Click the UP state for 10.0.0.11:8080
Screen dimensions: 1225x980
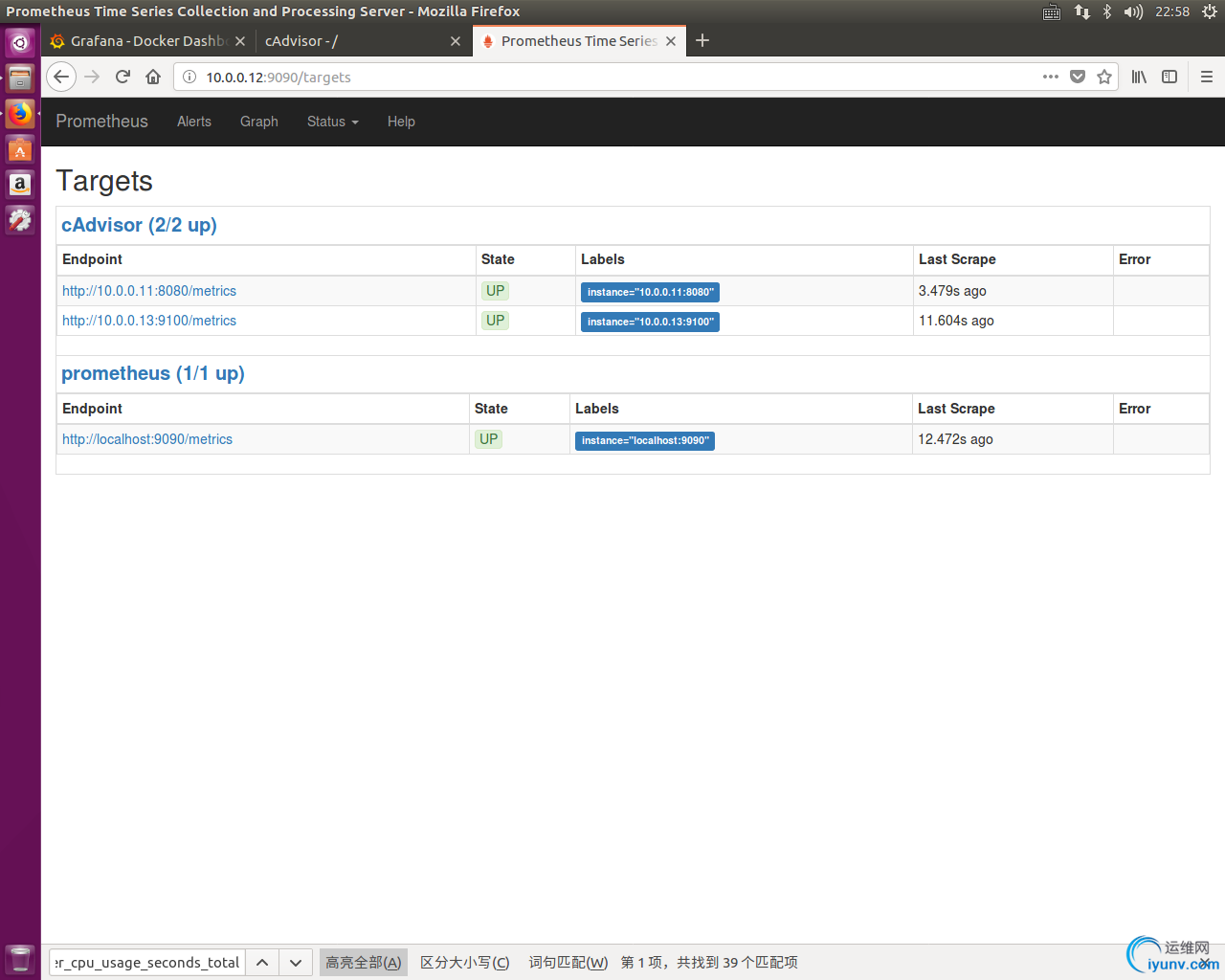click(x=495, y=291)
